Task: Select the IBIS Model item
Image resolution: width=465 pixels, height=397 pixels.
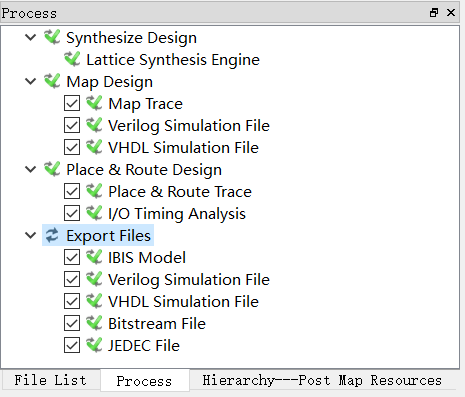Action: [x=147, y=258]
